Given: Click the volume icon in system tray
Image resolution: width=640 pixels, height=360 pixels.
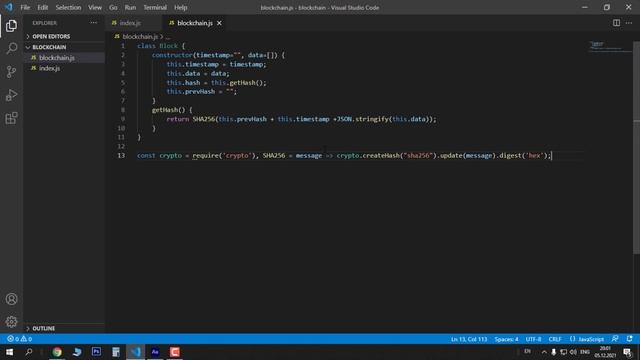Looking at the screenshot, I should coord(573,352).
